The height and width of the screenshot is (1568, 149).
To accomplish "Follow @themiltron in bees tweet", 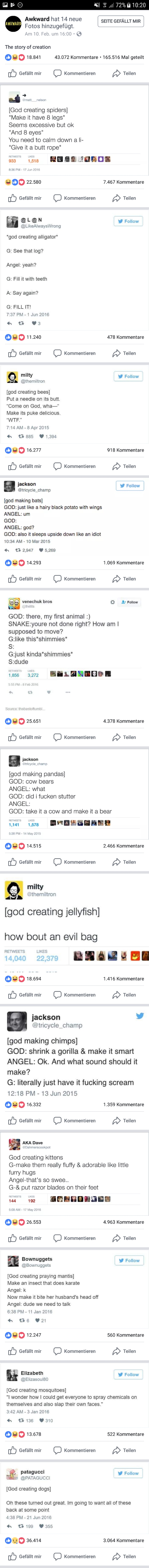I will point(128,376).
